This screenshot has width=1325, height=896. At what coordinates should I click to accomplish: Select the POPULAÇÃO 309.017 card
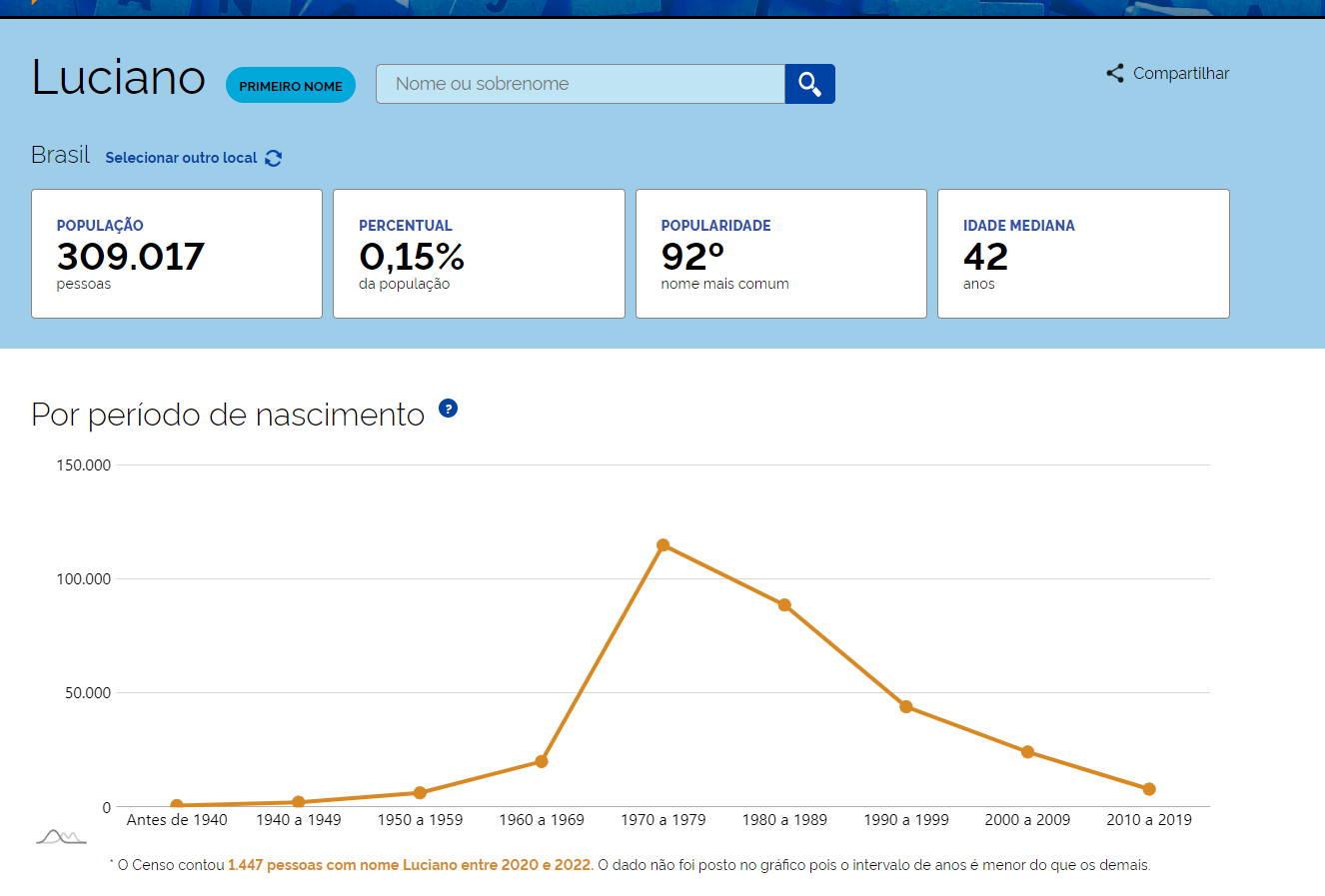pos(177,254)
